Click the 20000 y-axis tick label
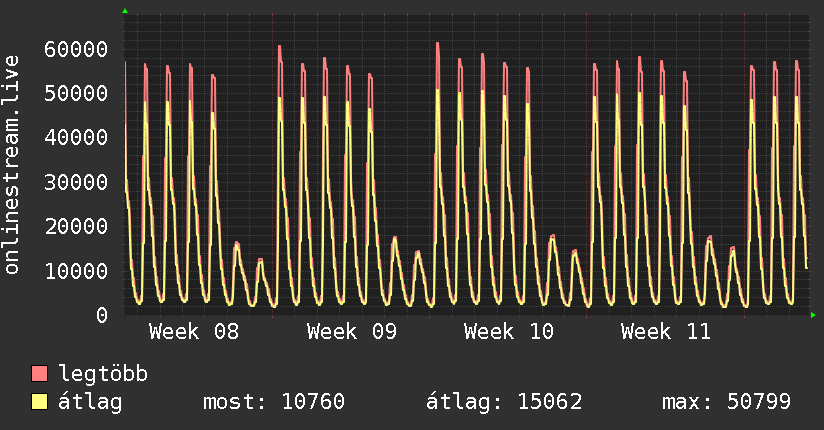Screen dimensions: 824x430 coord(76,227)
